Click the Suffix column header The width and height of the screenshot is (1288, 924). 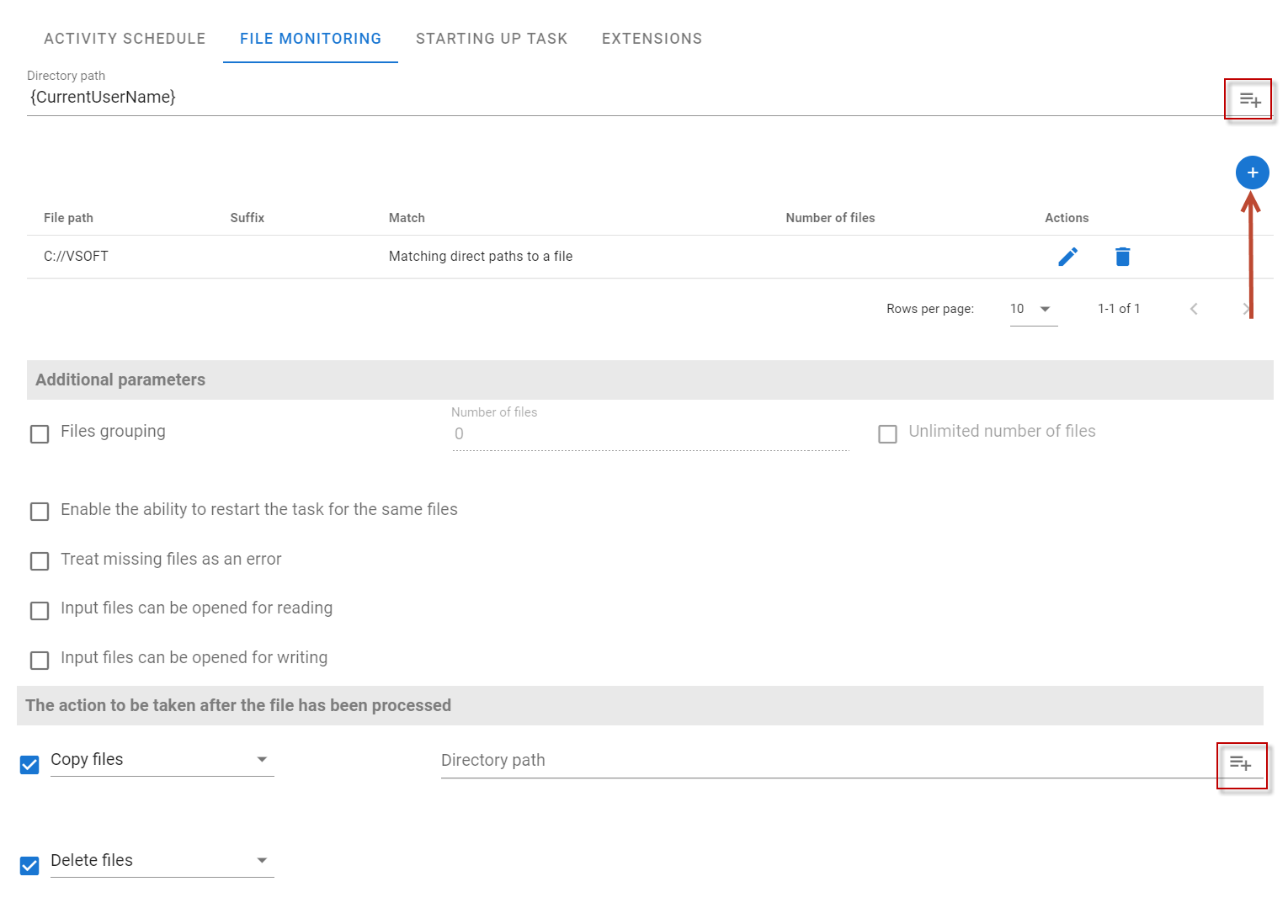pos(247,218)
